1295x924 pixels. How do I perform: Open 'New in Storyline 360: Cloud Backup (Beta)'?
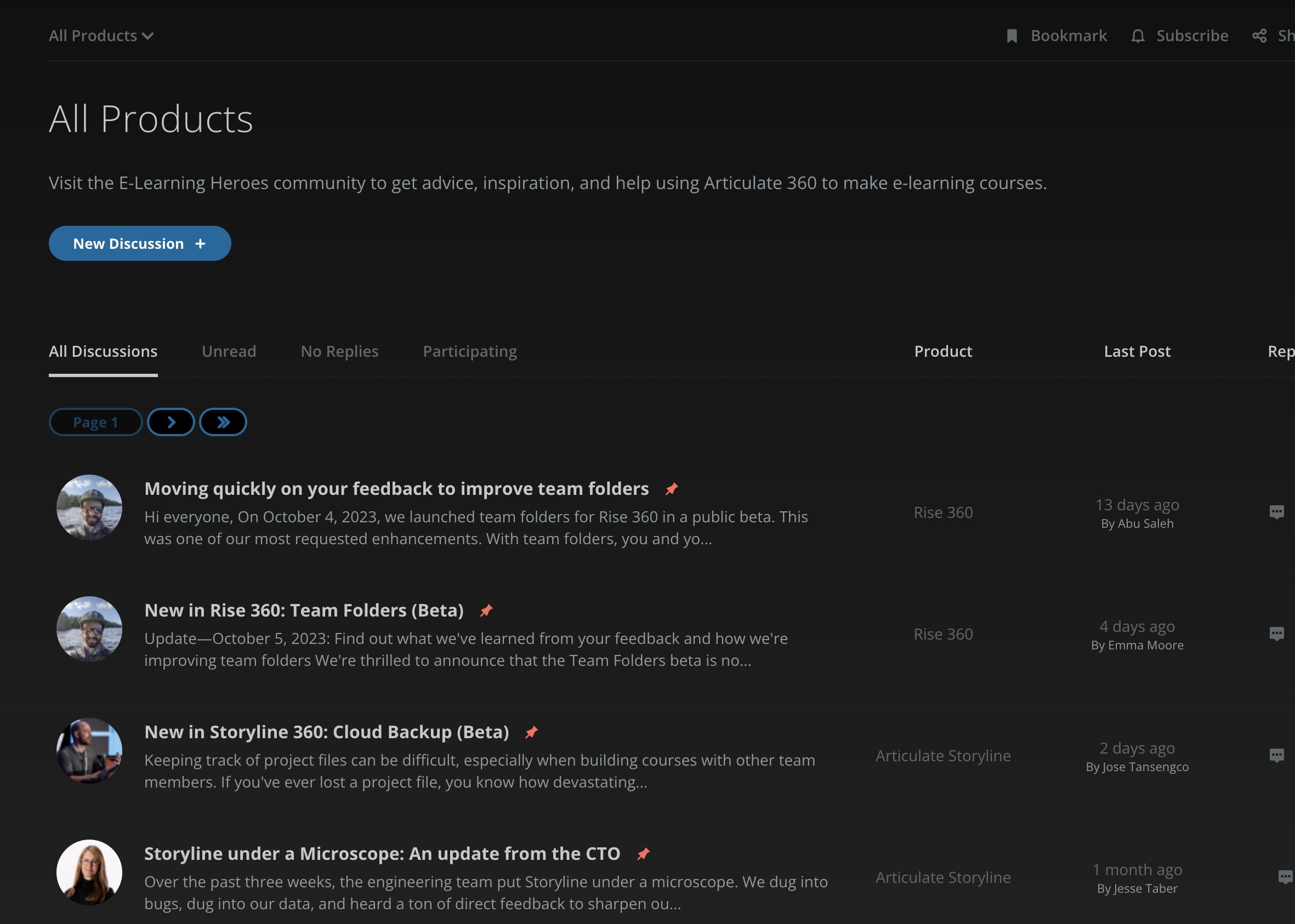click(x=327, y=732)
